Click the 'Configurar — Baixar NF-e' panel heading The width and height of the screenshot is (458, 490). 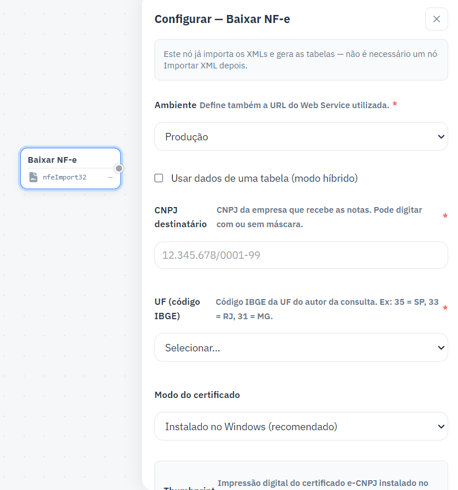[x=222, y=19]
